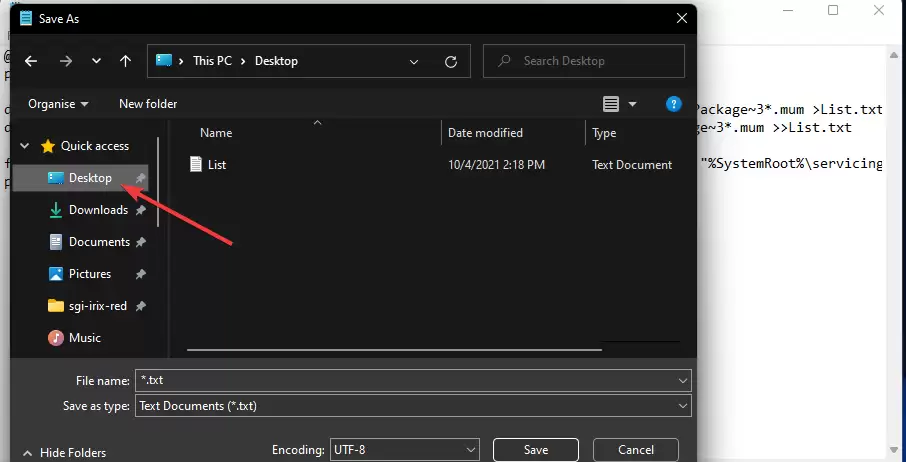The height and width of the screenshot is (462, 906).
Task: Click the Search Desktop field
Action: (x=584, y=61)
